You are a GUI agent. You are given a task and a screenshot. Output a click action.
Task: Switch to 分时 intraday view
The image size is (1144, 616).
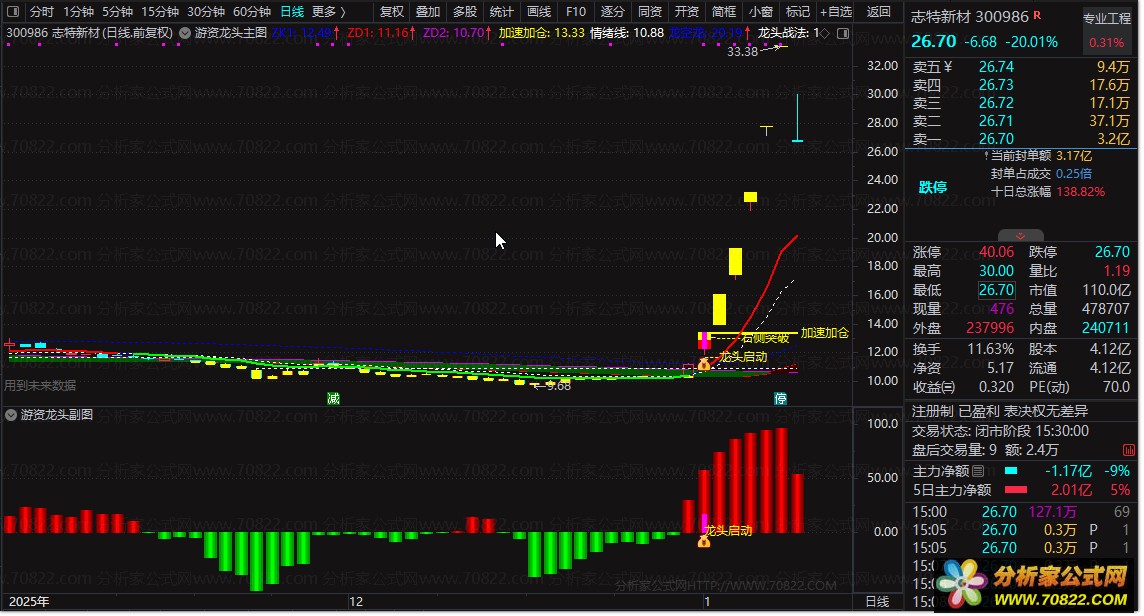(x=42, y=12)
